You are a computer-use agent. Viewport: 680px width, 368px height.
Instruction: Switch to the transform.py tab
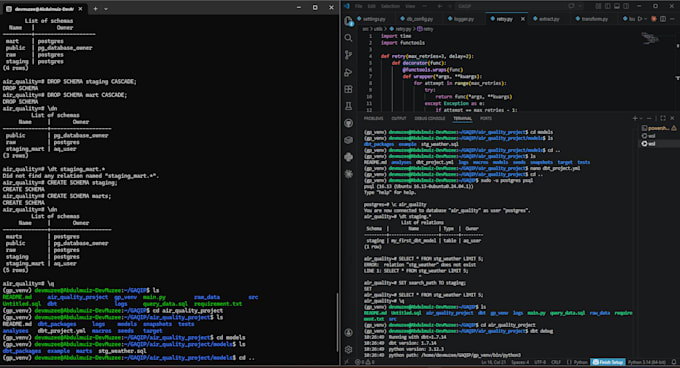pos(595,19)
